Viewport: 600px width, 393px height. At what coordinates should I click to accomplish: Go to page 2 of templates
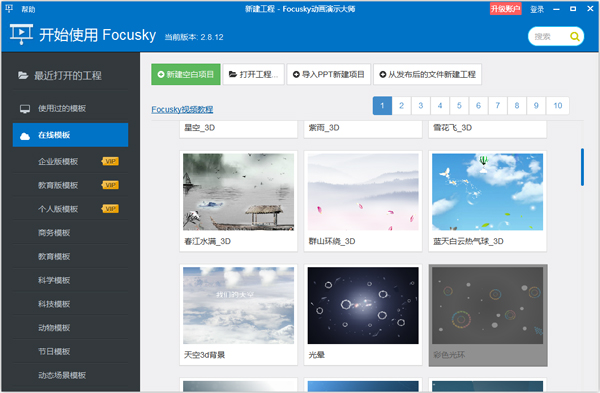tap(401, 106)
